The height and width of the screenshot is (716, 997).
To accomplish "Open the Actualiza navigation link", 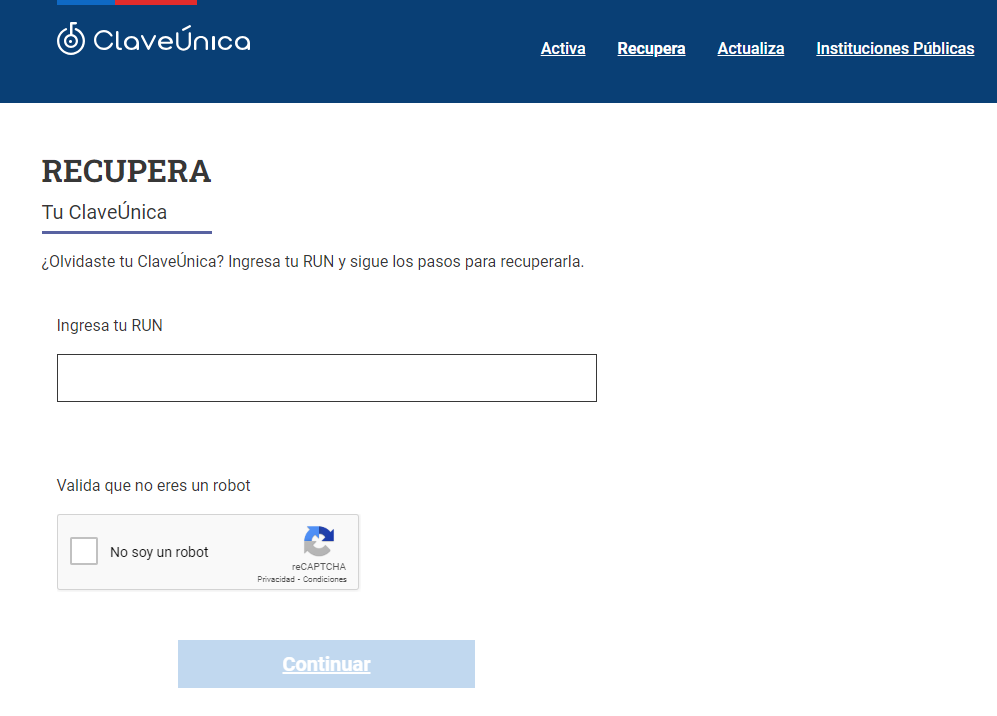I will click(x=750, y=48).
